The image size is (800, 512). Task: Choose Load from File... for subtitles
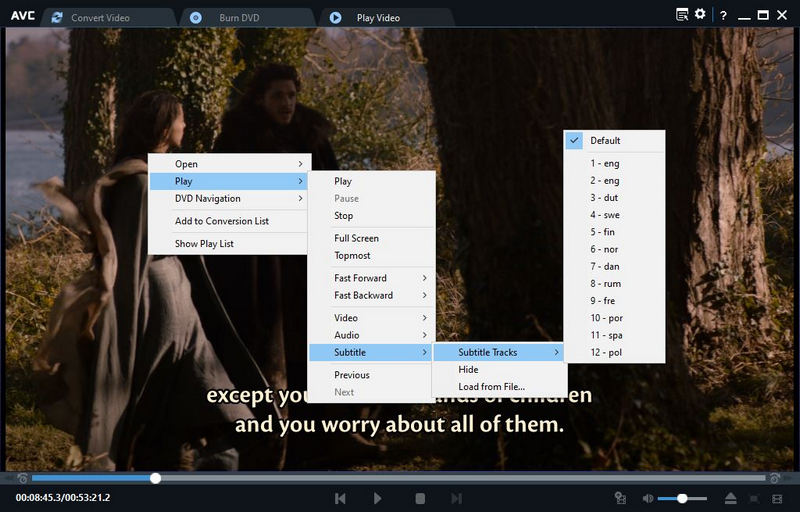(x=499, y=387)
